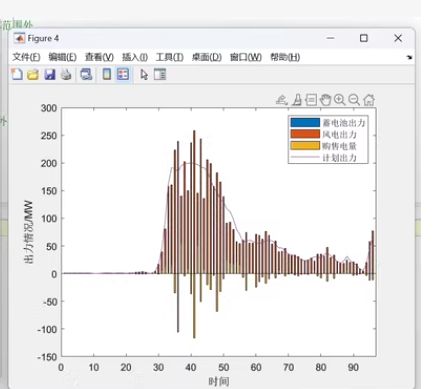The height and width of the screenshot is (389, 434).
Task: Open the 工具(T) menu
Action: point(170,57)
